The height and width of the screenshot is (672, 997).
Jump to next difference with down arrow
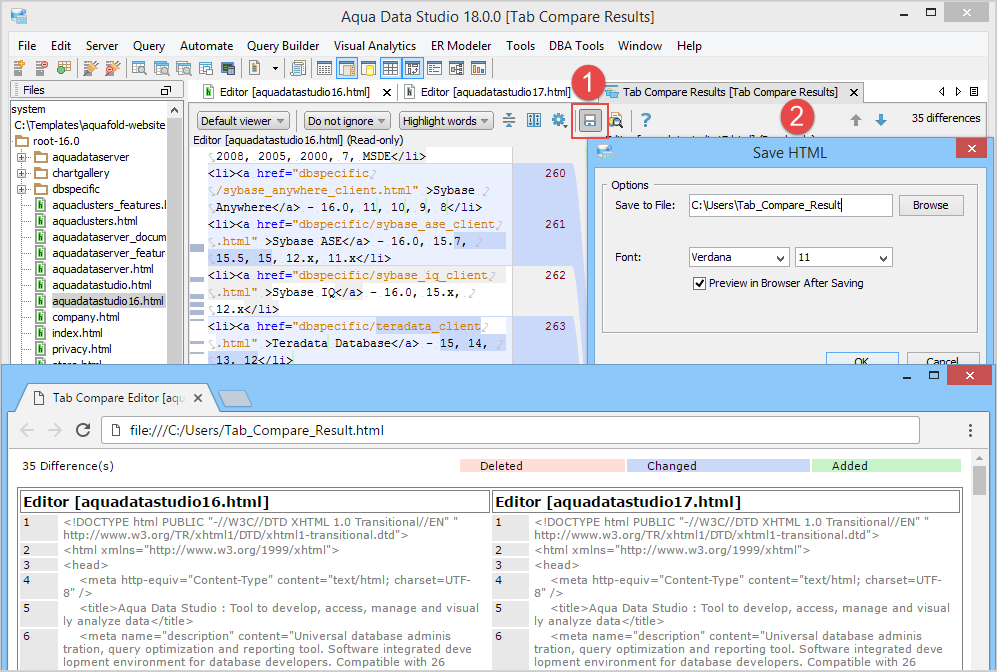881,120
